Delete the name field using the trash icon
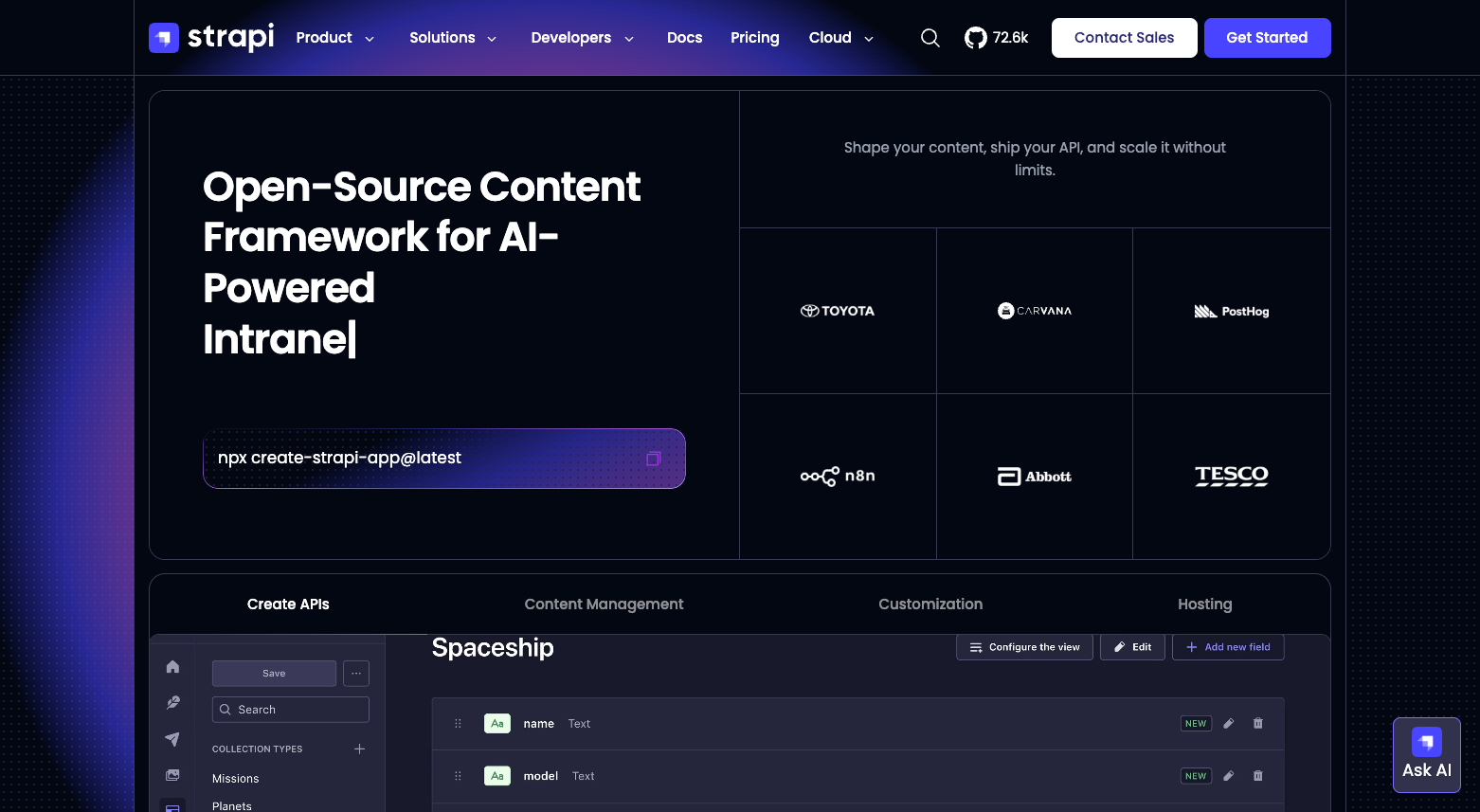This screenshot has height=812, width=1480. tap(1258, 724)
